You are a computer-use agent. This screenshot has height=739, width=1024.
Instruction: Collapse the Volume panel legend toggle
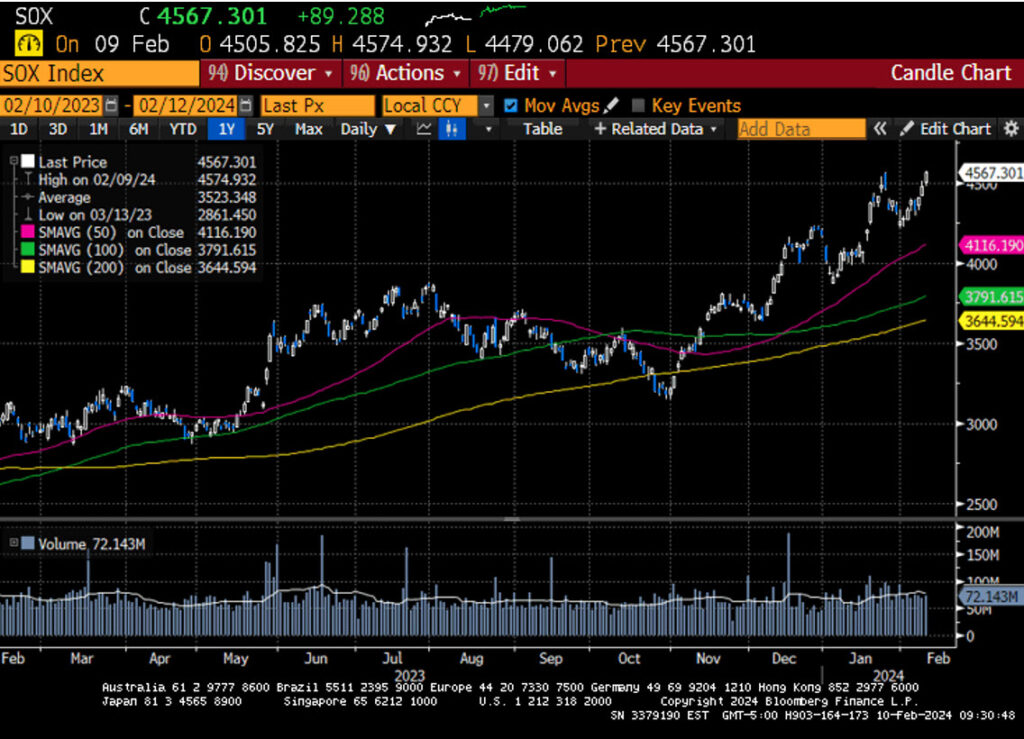[x=13, y=544]
